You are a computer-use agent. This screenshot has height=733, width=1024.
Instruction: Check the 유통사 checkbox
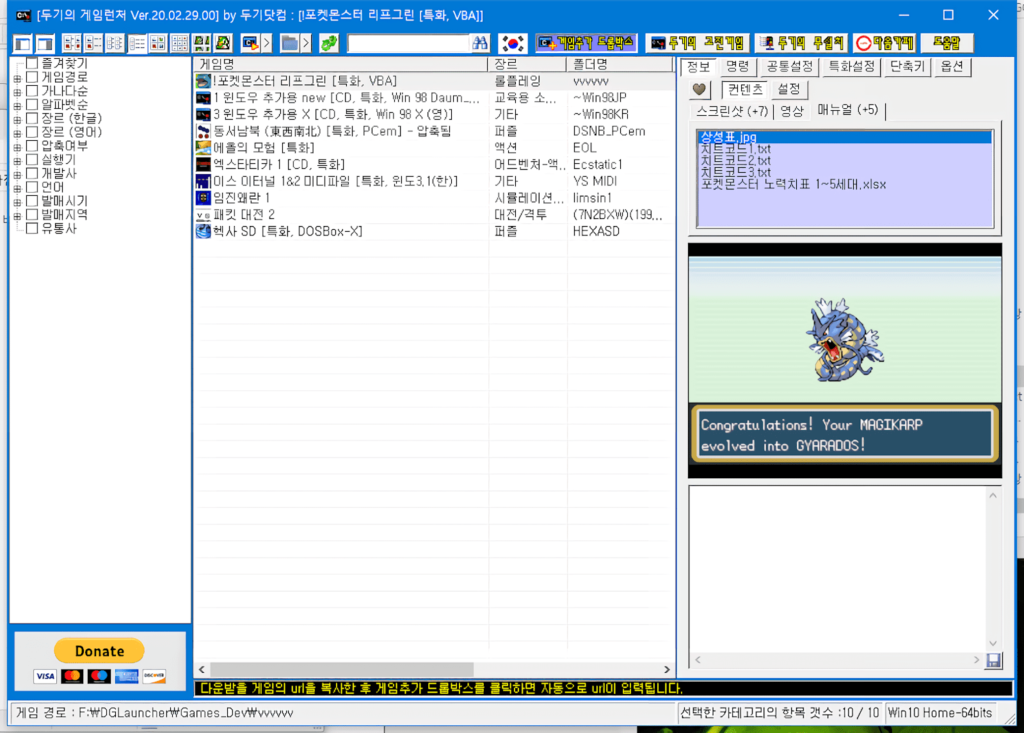[31, 229]
